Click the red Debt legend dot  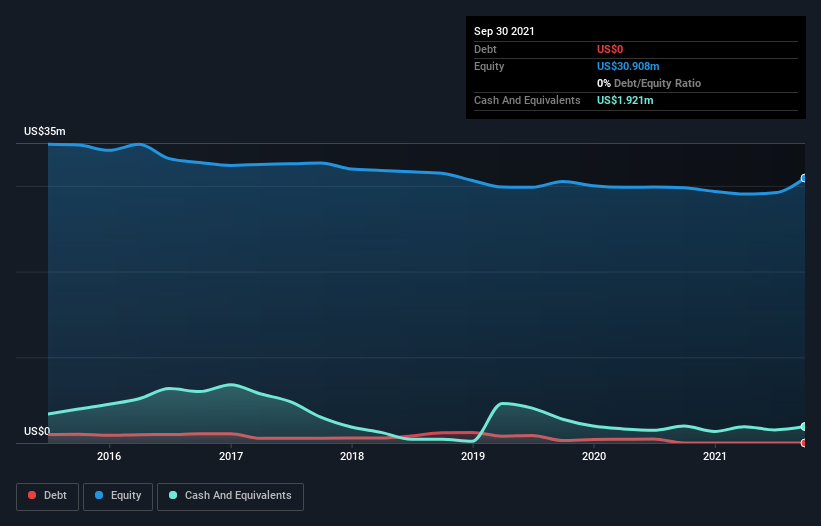(32, 495)
